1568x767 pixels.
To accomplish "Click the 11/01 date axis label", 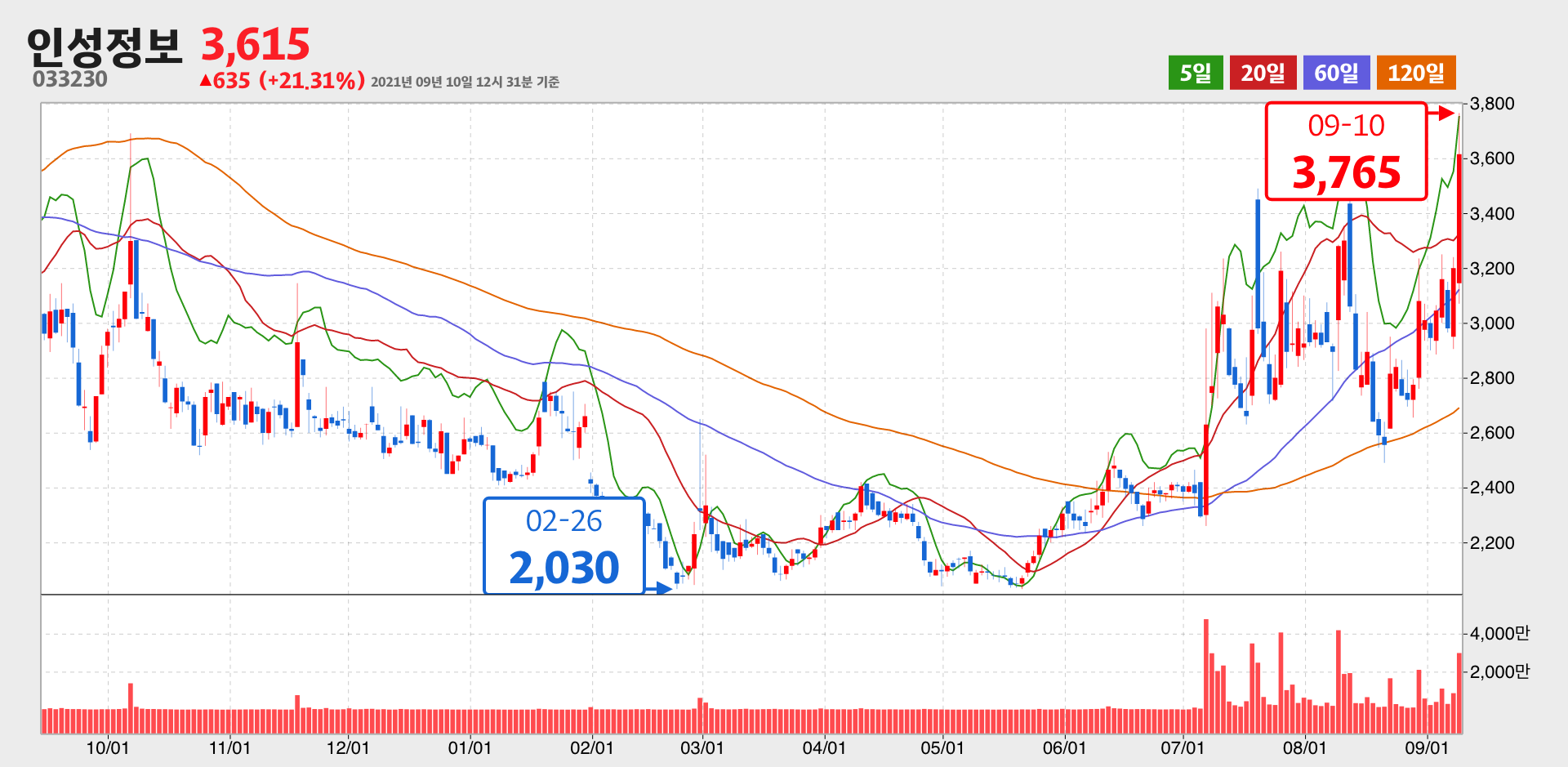I will tap(230, 748).
